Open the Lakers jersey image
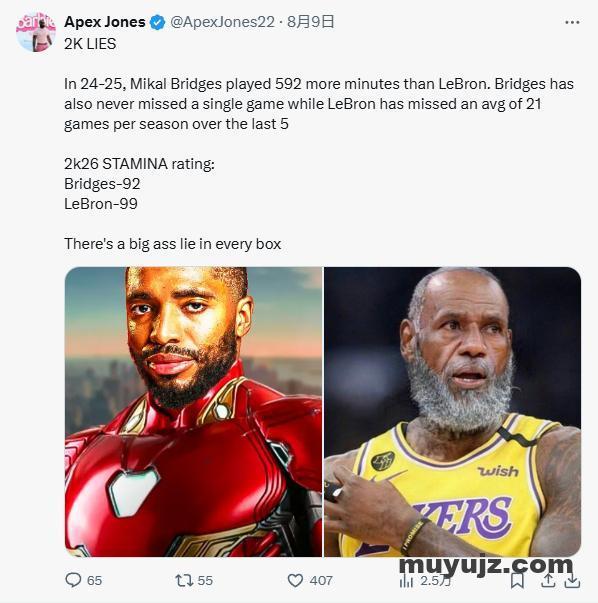The image size is (598, 603). pos(452,411)
